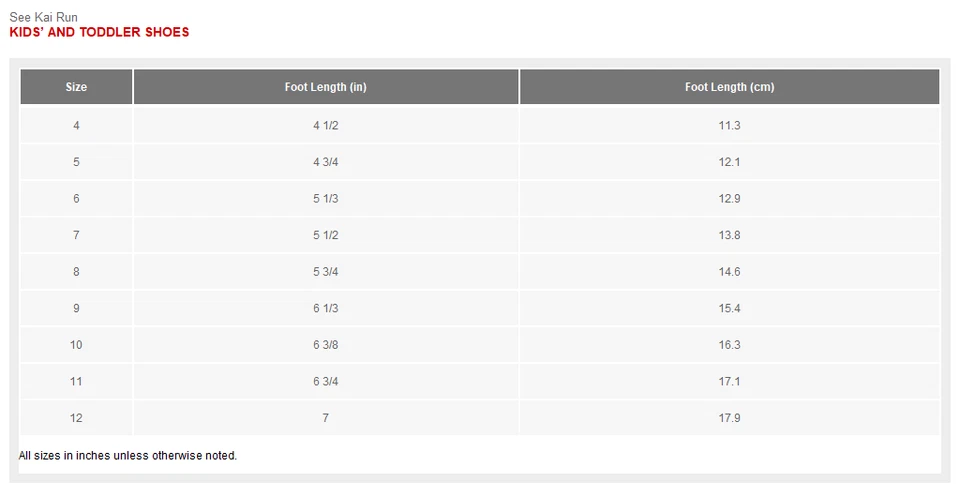Click the See Kai Run brand text

(x=43, y=17)
